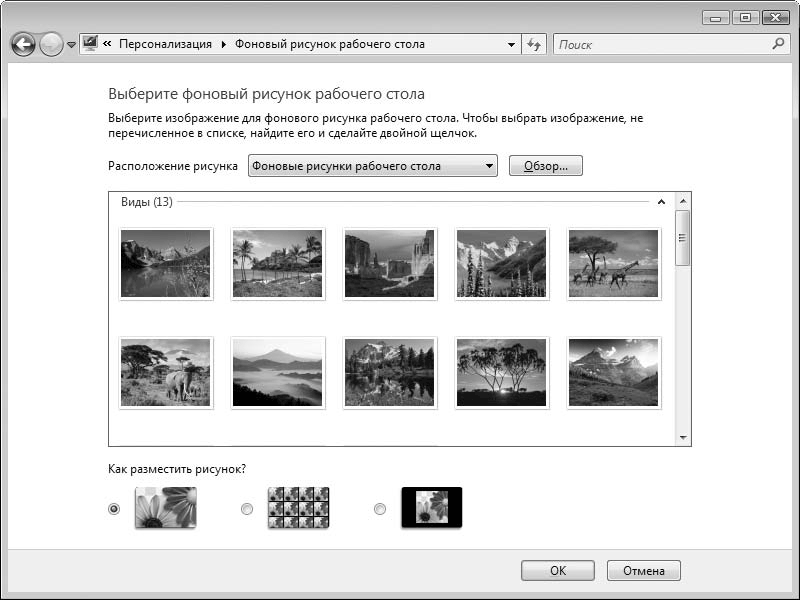
Task: Collapse the Виды (13) group chevron
Action: (661, 202)
